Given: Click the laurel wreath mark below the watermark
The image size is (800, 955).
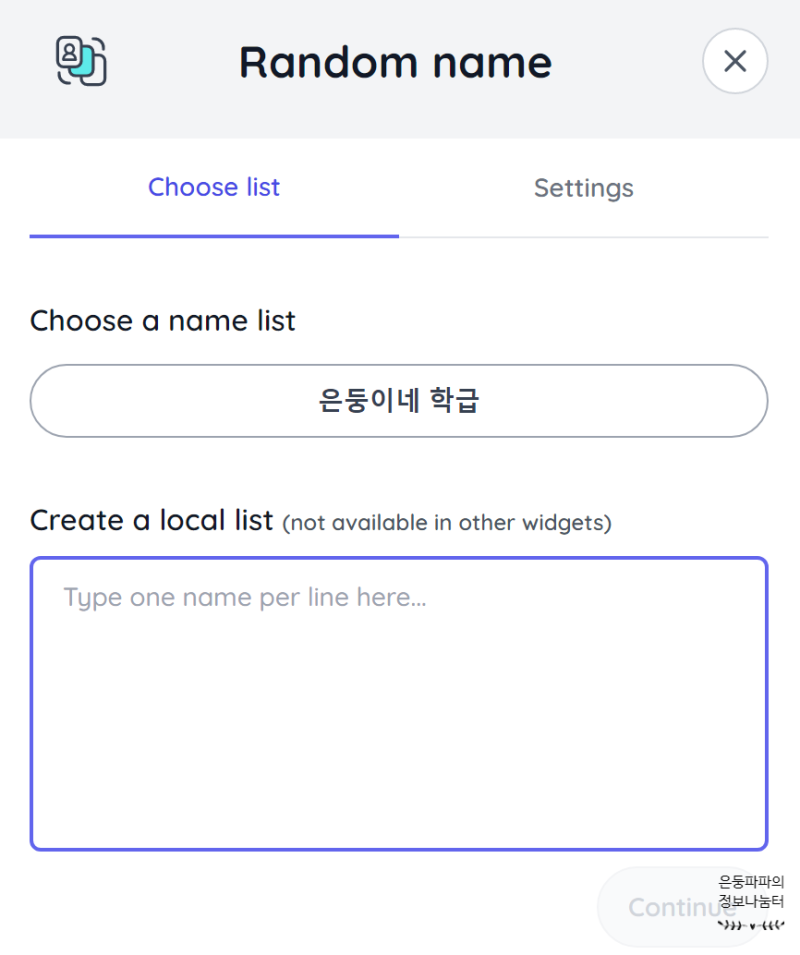Looking at the screenshot, I should coord(748,925).
